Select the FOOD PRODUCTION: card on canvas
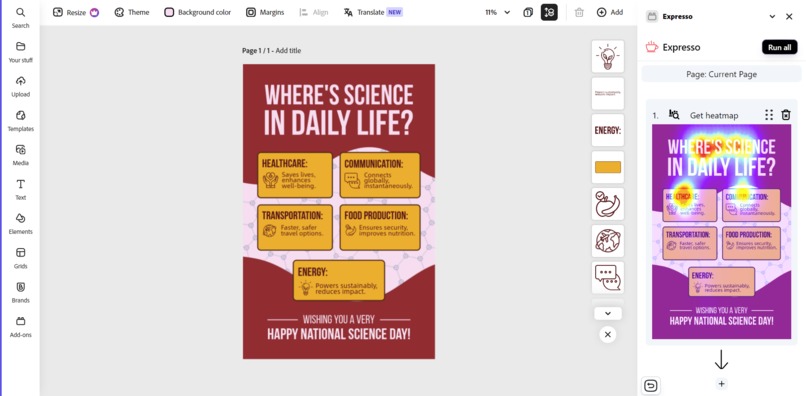 [x=379, y=227]
